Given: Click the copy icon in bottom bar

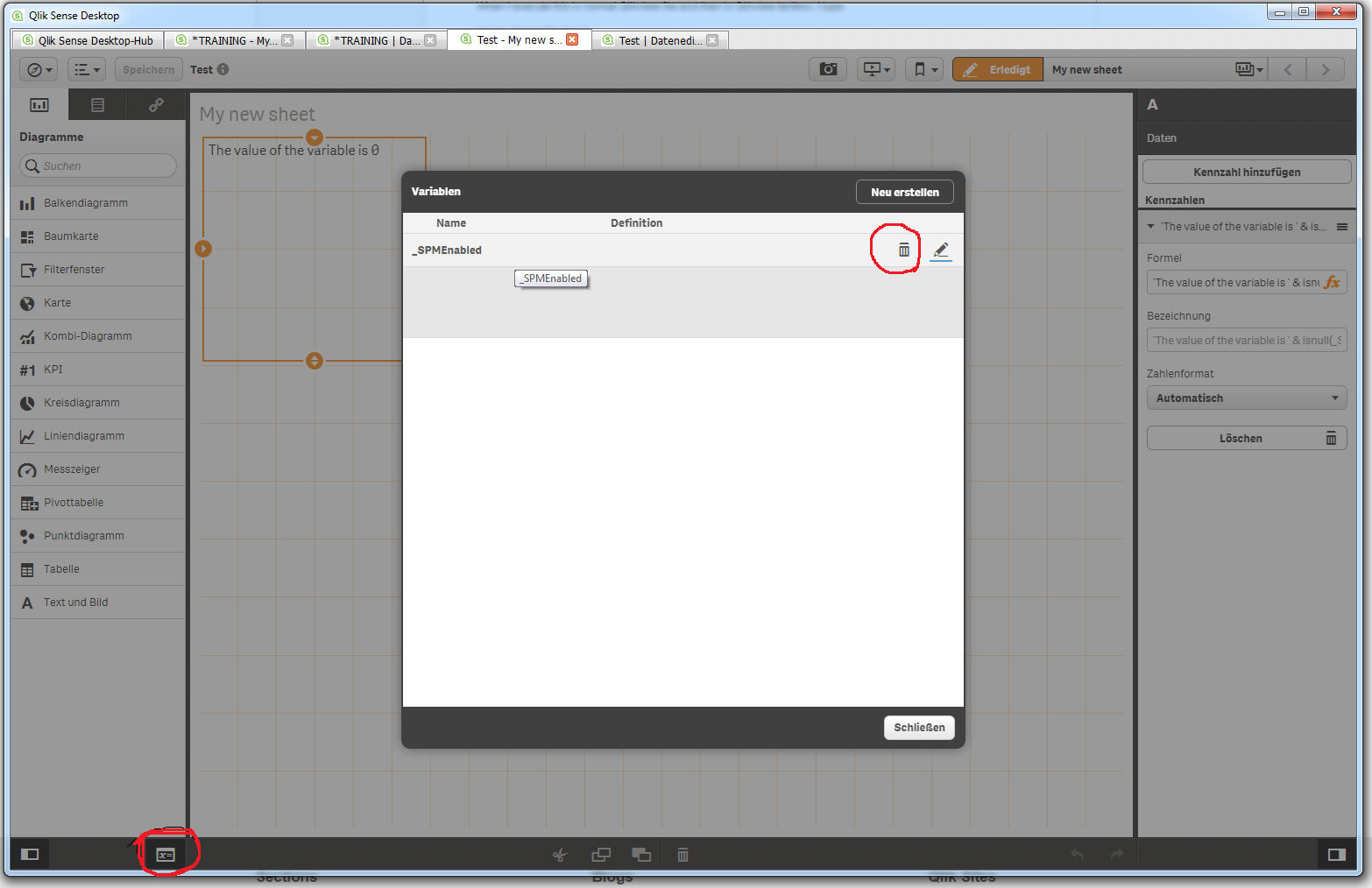Looking at the screenshot, I should click(x=601, y=854).
